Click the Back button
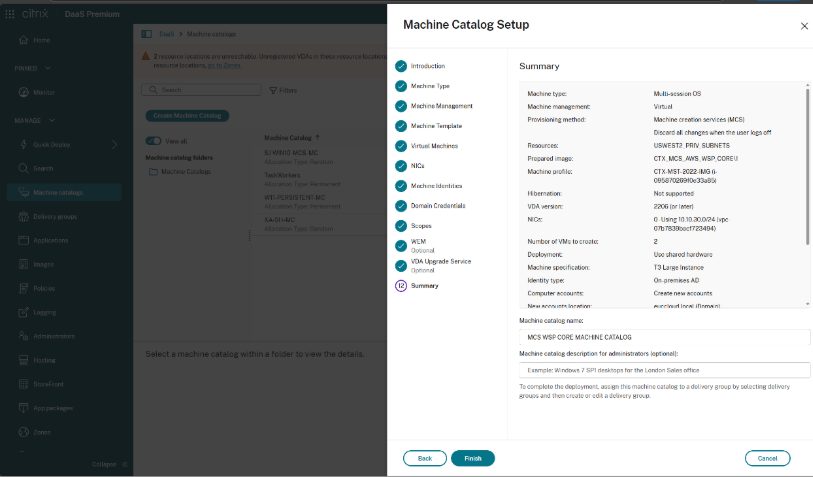The image size is (813, 477). pyautogui.click(x=425, y=458)
